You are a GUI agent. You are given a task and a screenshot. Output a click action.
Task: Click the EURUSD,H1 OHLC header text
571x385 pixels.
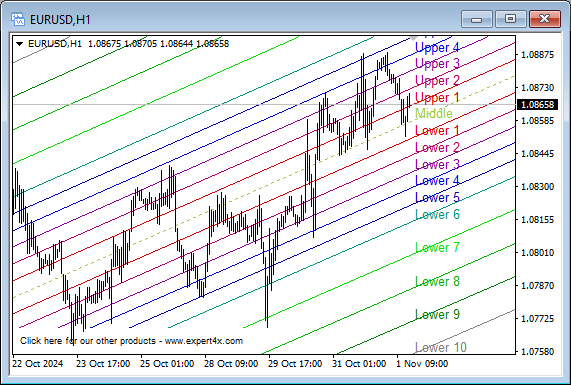tap(129, 44)
